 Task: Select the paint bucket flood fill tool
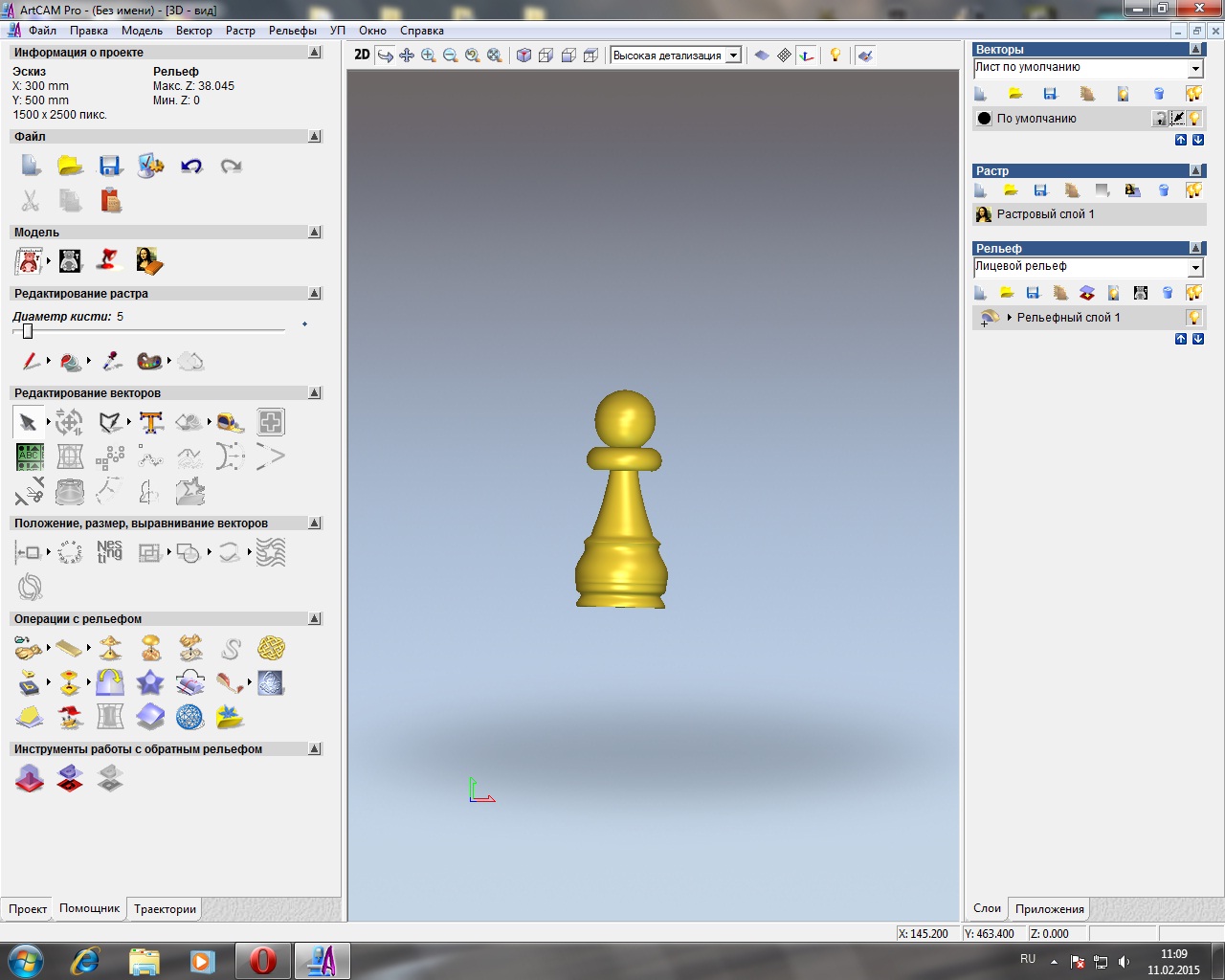click(x=70, y=361)
